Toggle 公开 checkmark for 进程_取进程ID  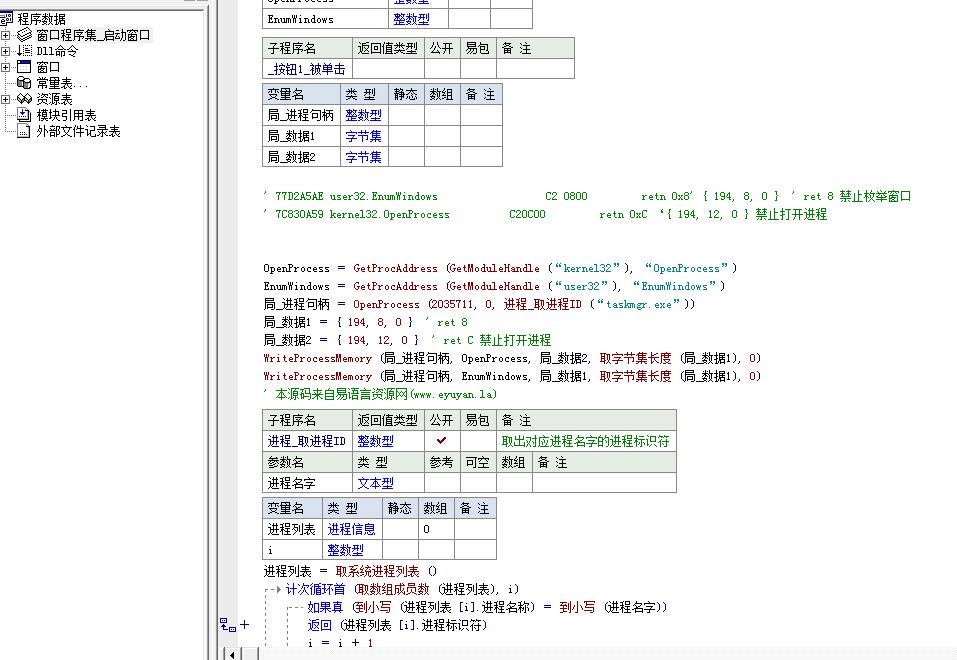point(442,441)
